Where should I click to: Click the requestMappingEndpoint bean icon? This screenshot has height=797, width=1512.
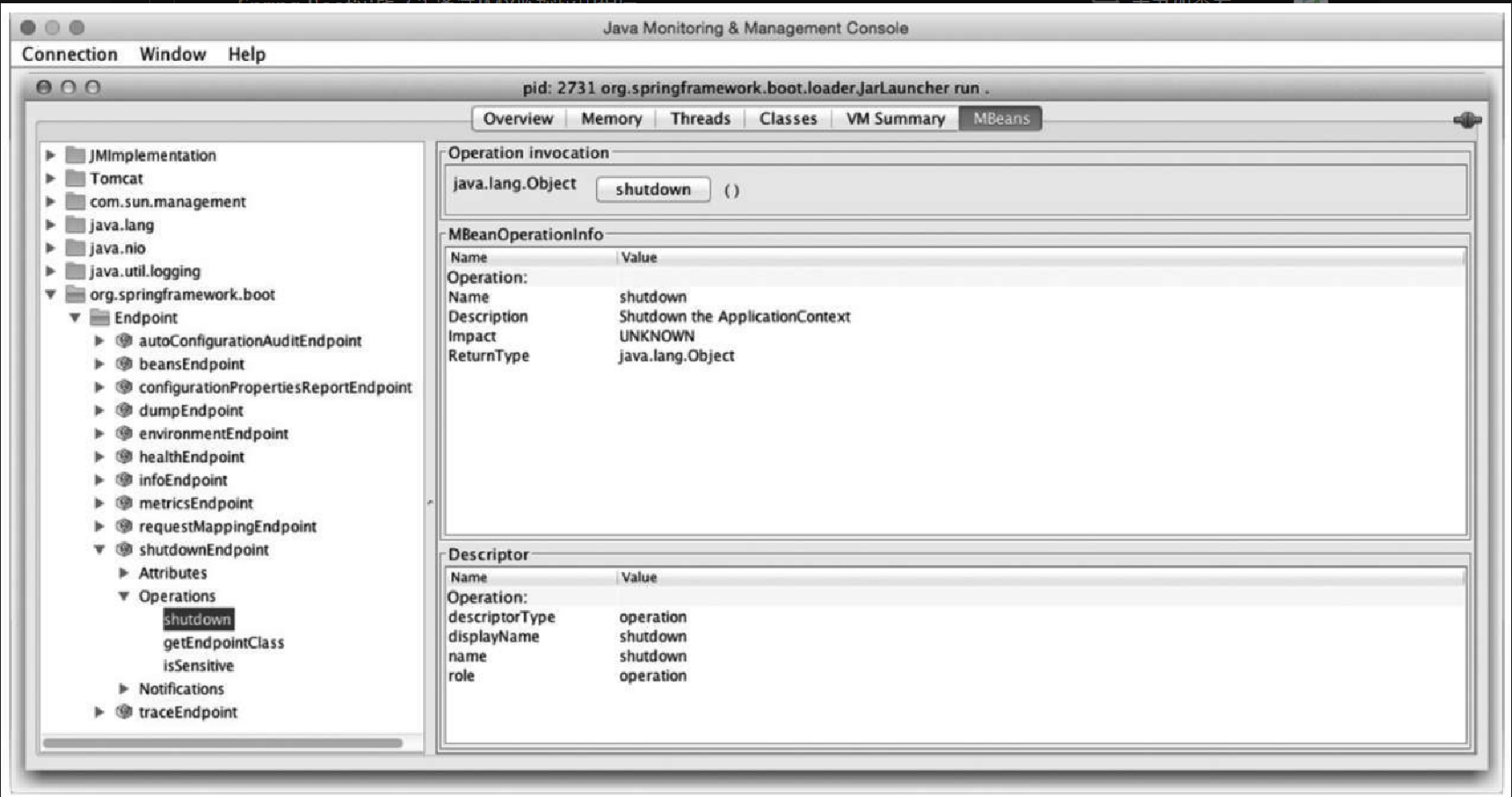point(124,526)
